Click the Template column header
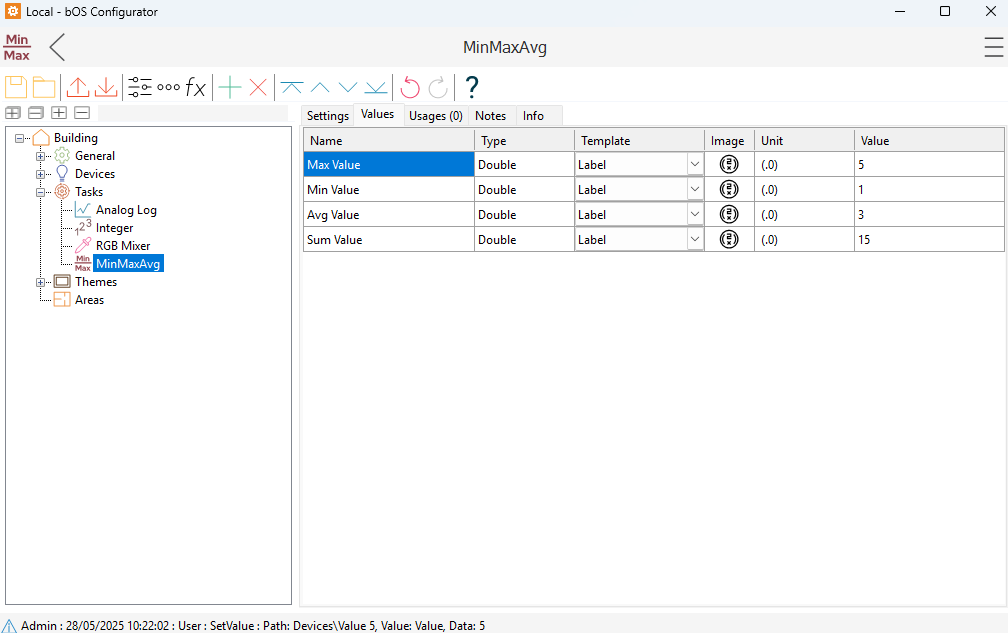Viewport: 1008px width, 633px height. pyautogui.click(x=640, y=141)
